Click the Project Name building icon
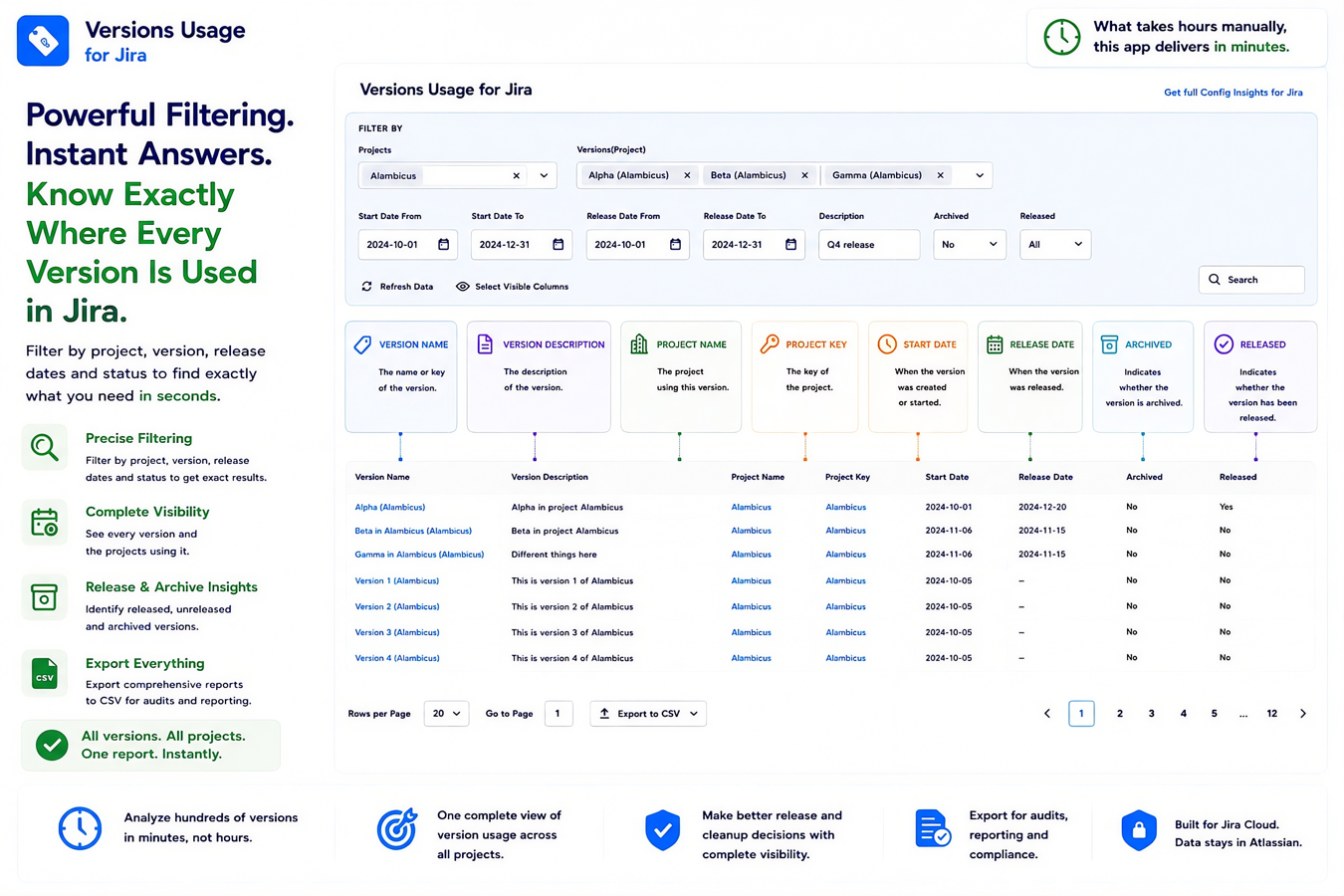This screenshot has height=896, width=1344. tap(639, 344)
